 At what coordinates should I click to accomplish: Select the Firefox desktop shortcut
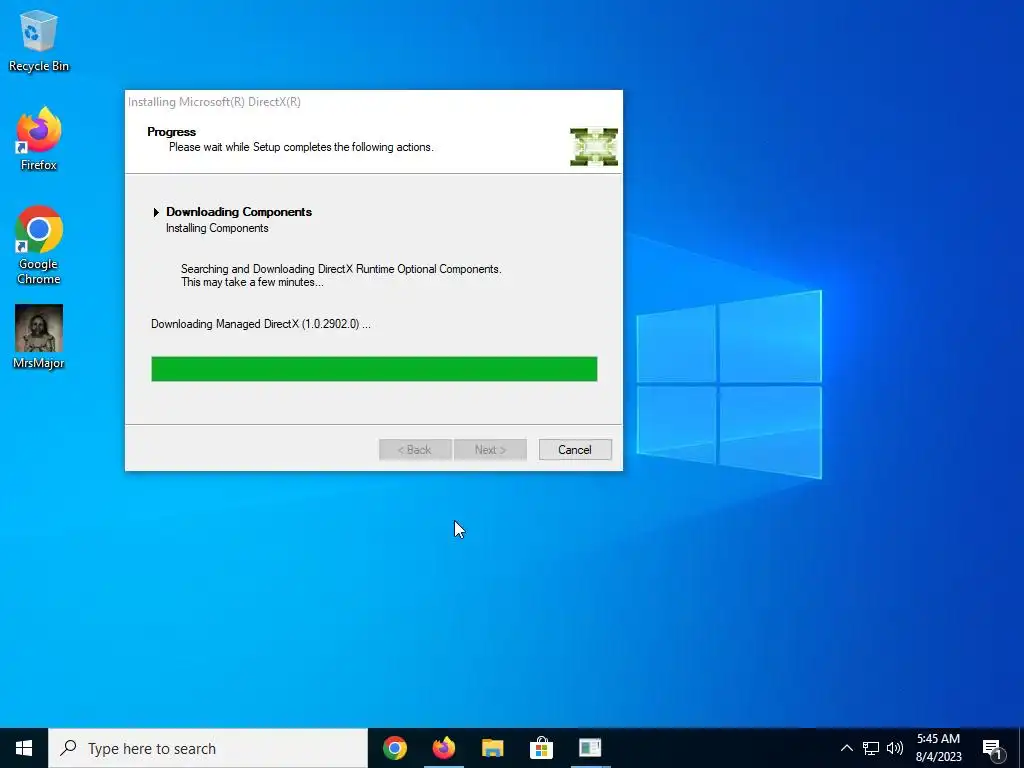39,140
